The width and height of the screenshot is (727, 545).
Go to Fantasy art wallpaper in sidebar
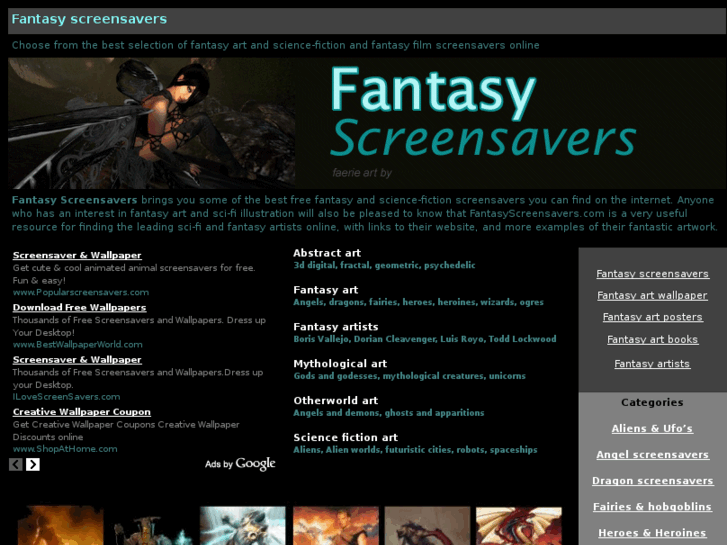tap(652, 295)
